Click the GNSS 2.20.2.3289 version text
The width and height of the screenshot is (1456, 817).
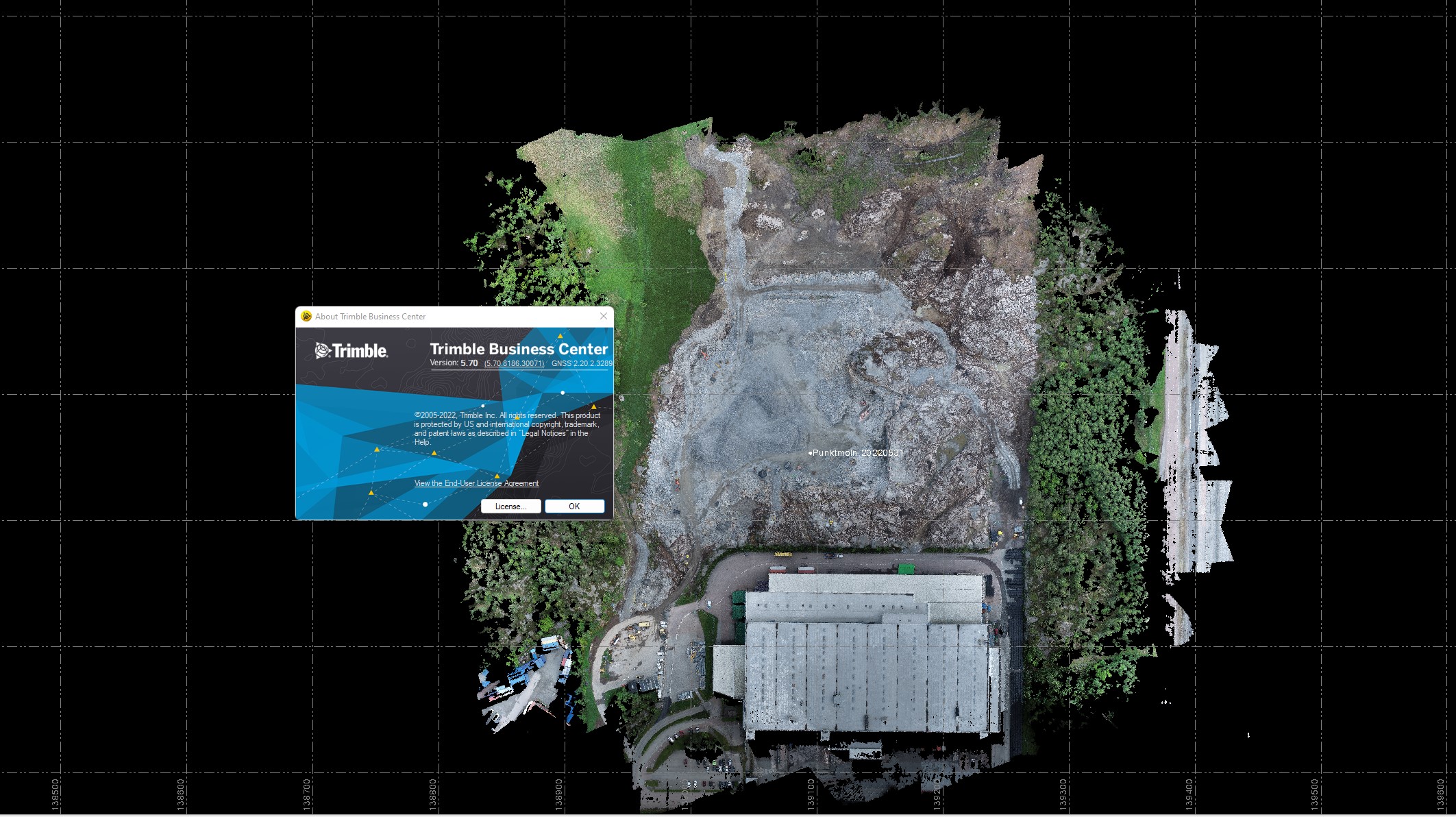point(582,363)
